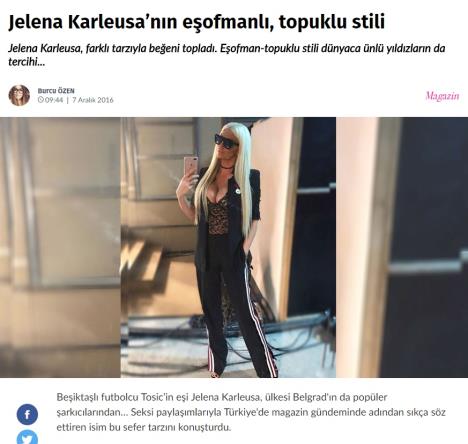Click the author name Burcu ÖZEN
The width and height of the screenshot is (468, 444).
tap(56, 91)
